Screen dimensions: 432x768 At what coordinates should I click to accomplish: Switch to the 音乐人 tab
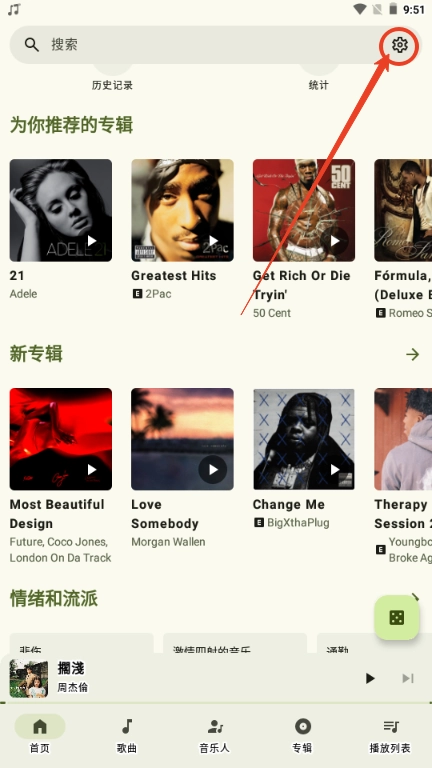pyautogui.click(x=214, y=736)
